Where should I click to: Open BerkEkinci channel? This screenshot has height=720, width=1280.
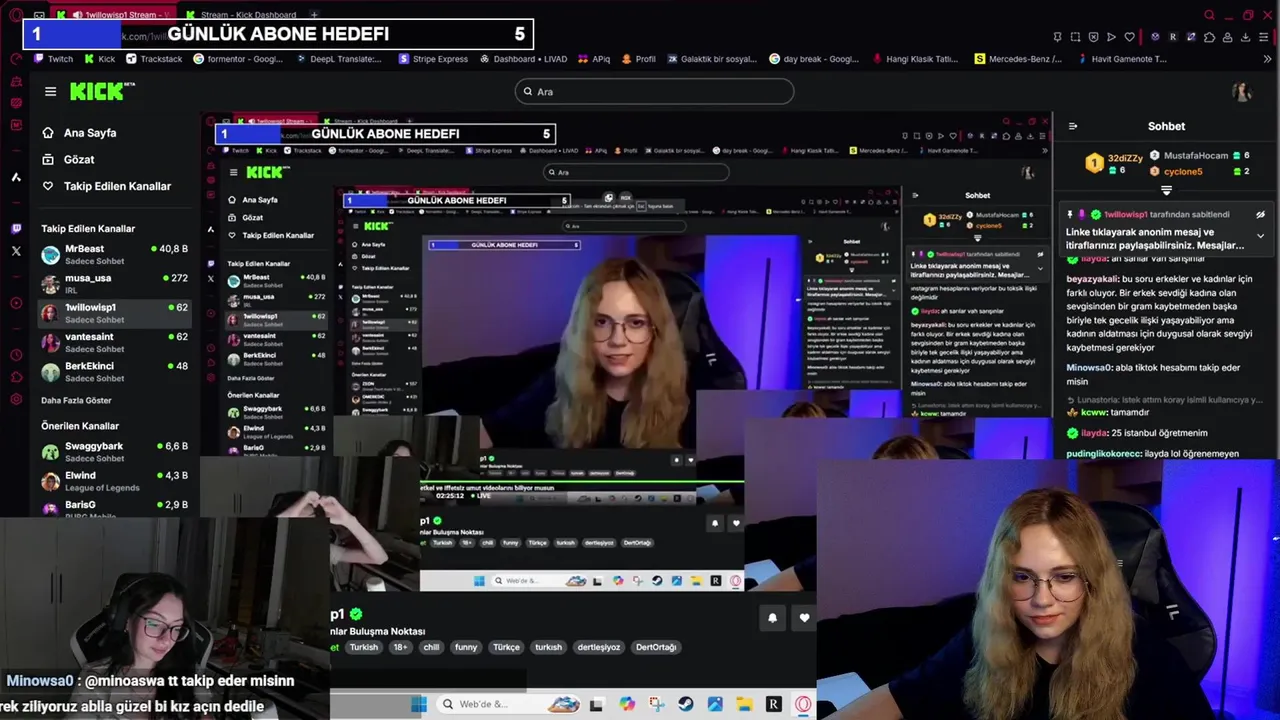[x=115, y=372]
